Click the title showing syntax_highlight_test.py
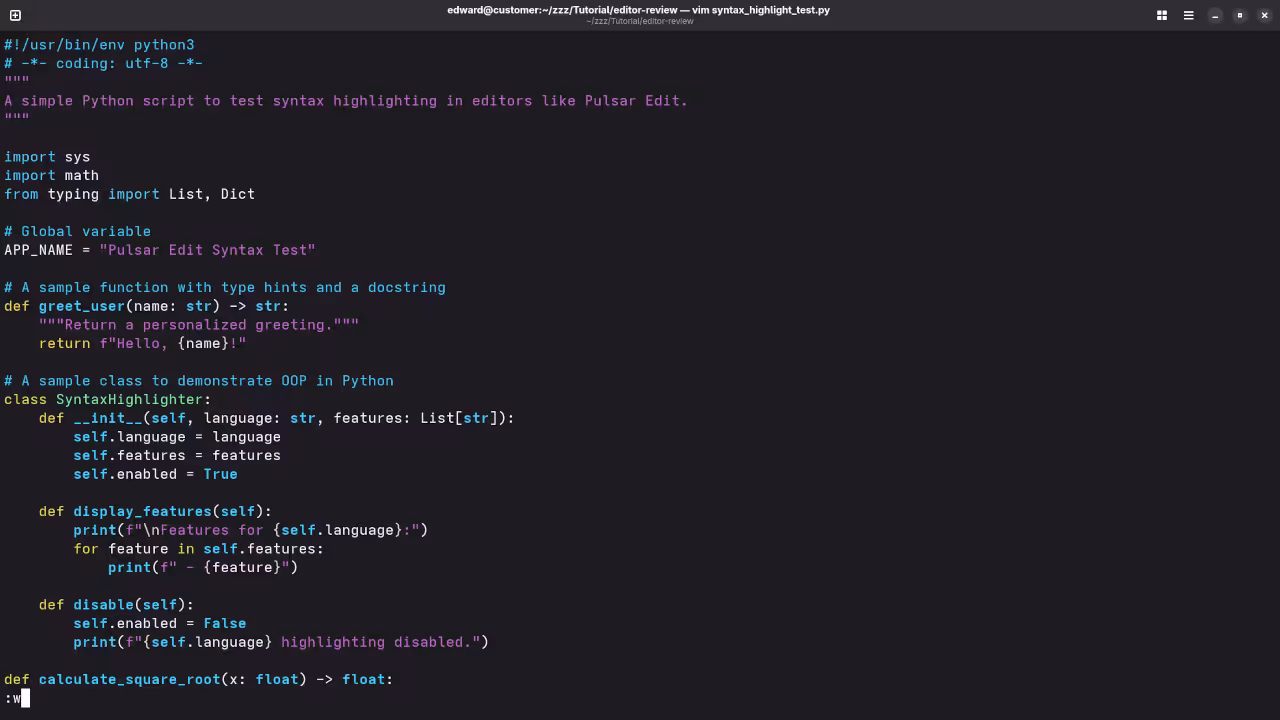 pos(639,10)
